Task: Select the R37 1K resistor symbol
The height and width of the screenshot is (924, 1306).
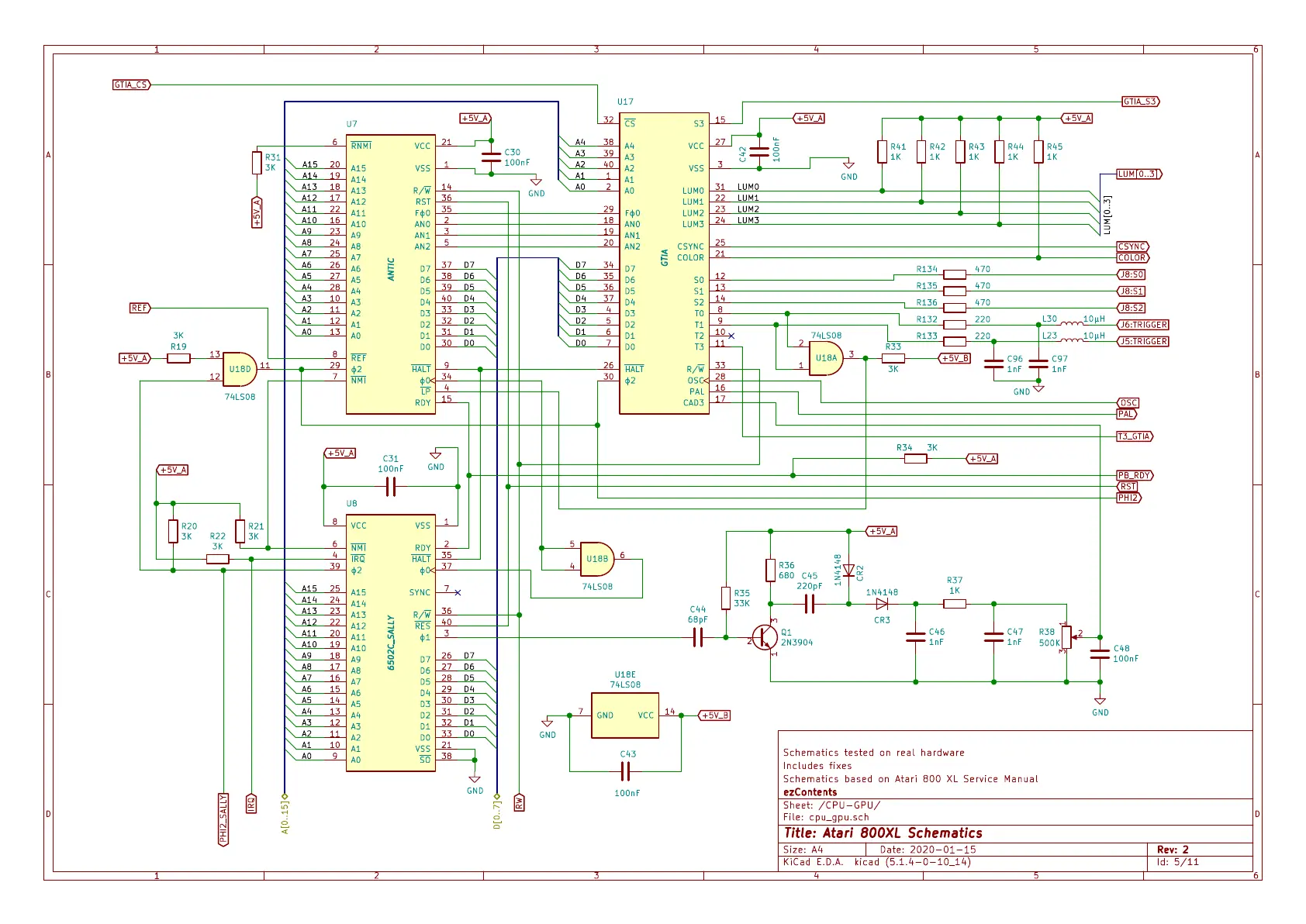Action: pos(955,604)
